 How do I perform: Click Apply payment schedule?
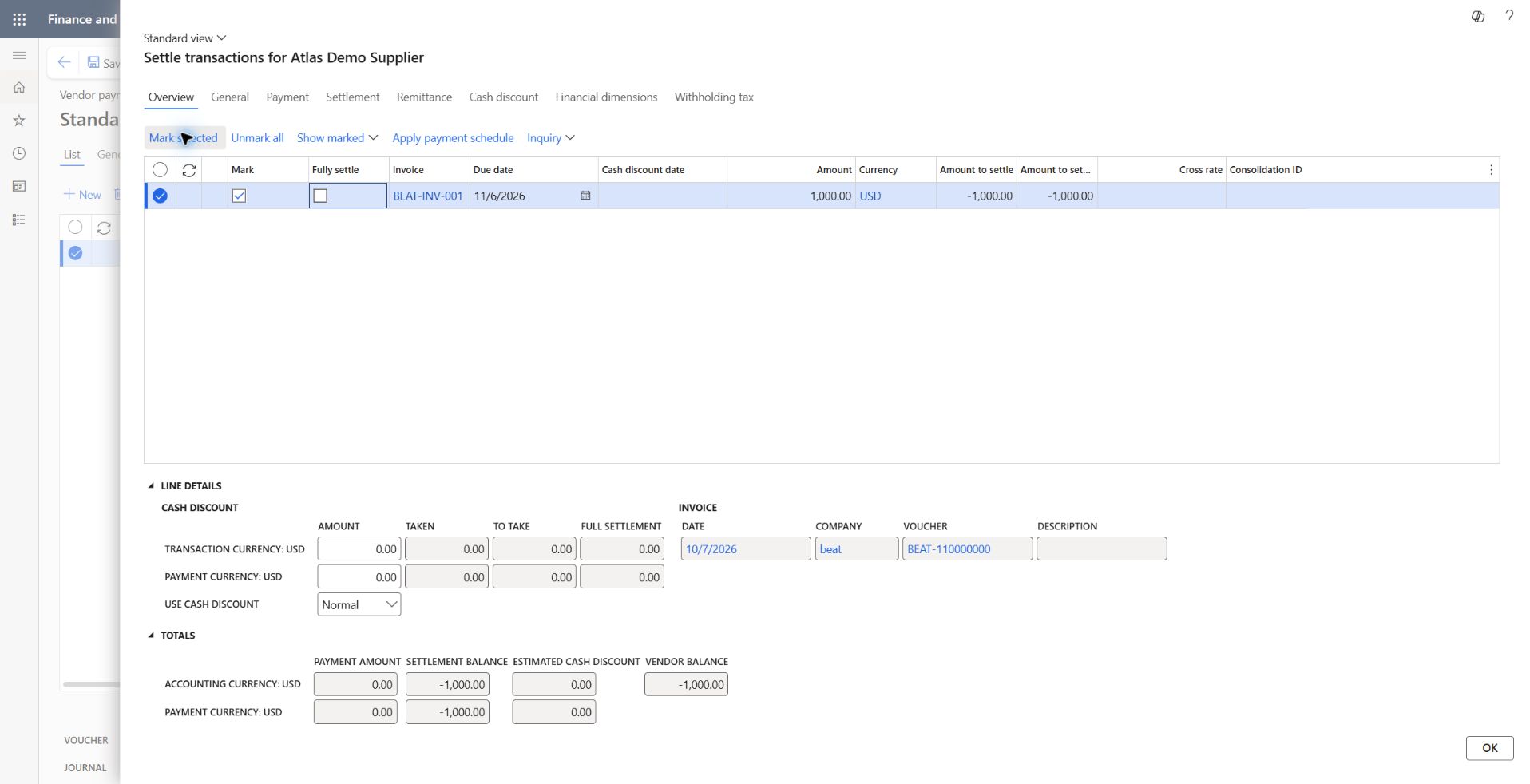coord(453,137)
